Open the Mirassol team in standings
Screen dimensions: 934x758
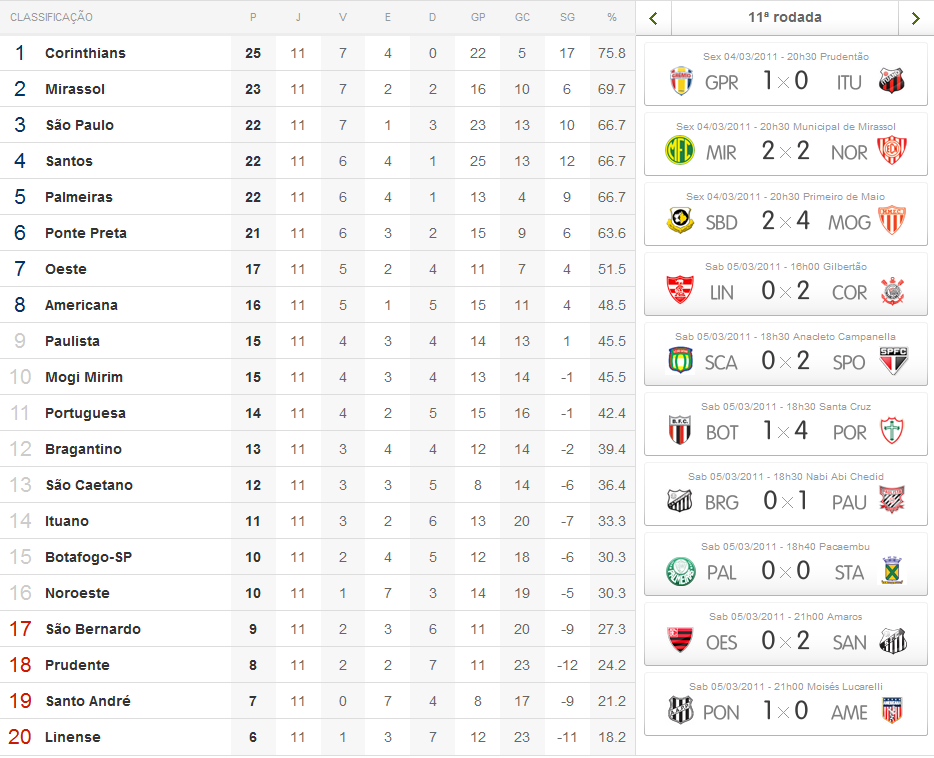click(75, 89)
